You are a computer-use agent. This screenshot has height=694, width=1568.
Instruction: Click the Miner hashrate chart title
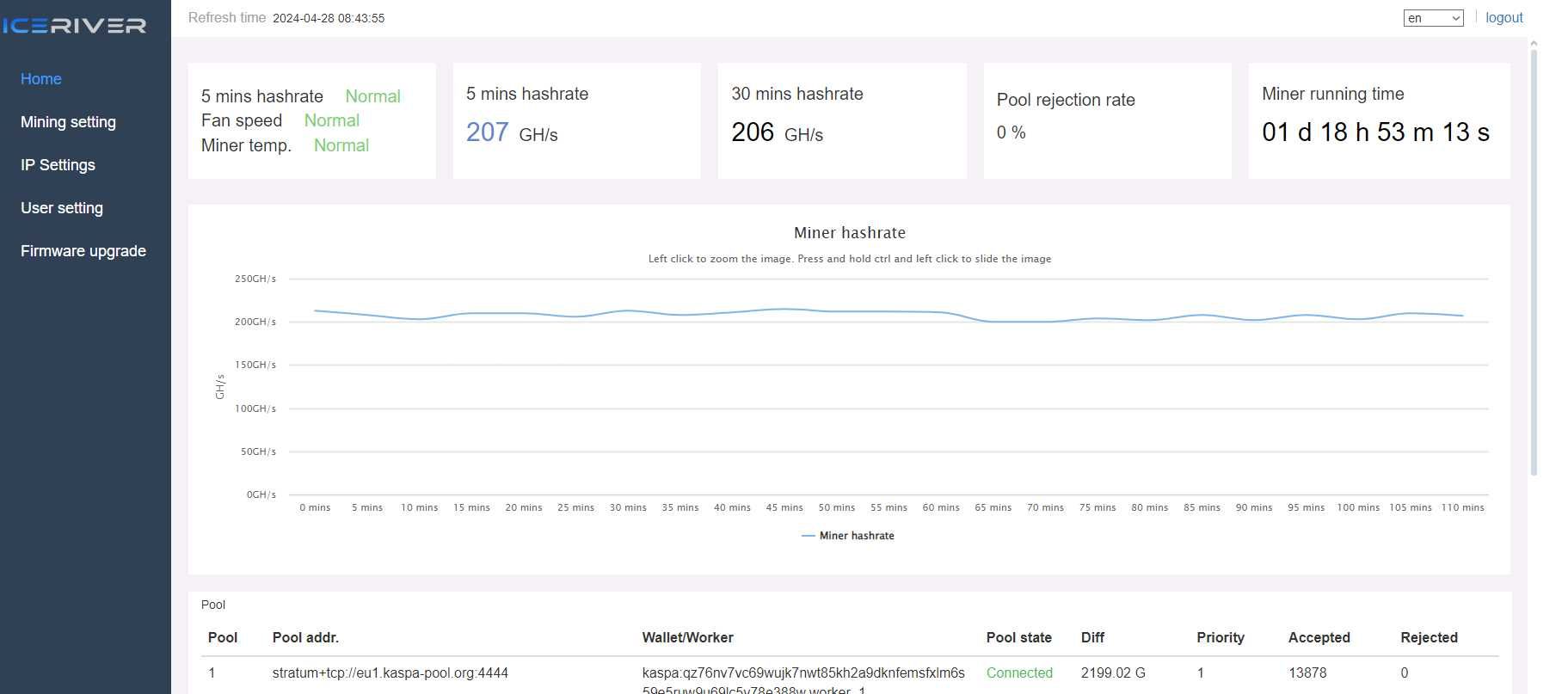point(850,233)
